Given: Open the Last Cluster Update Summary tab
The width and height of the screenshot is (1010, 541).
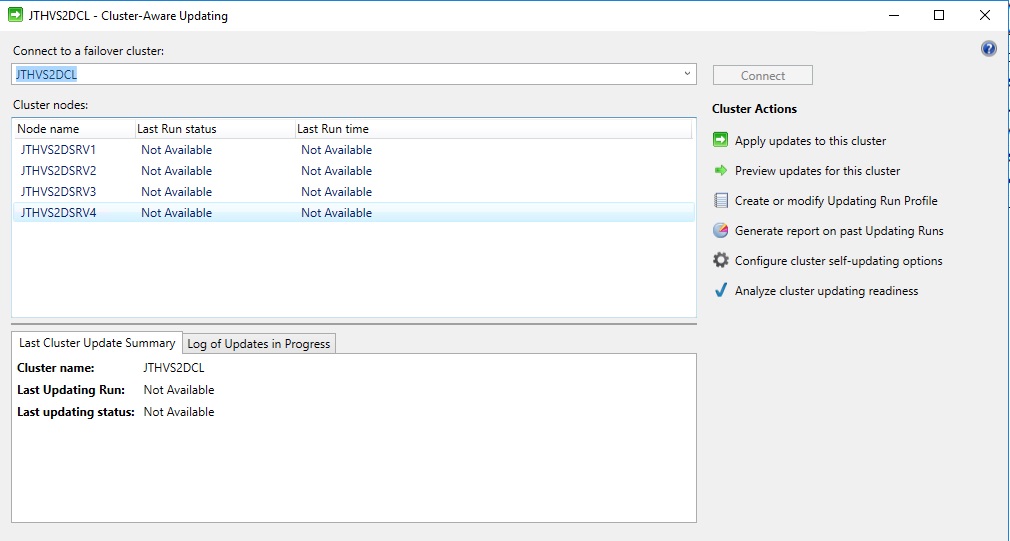Looking at the screenshot, I should 97,343.
